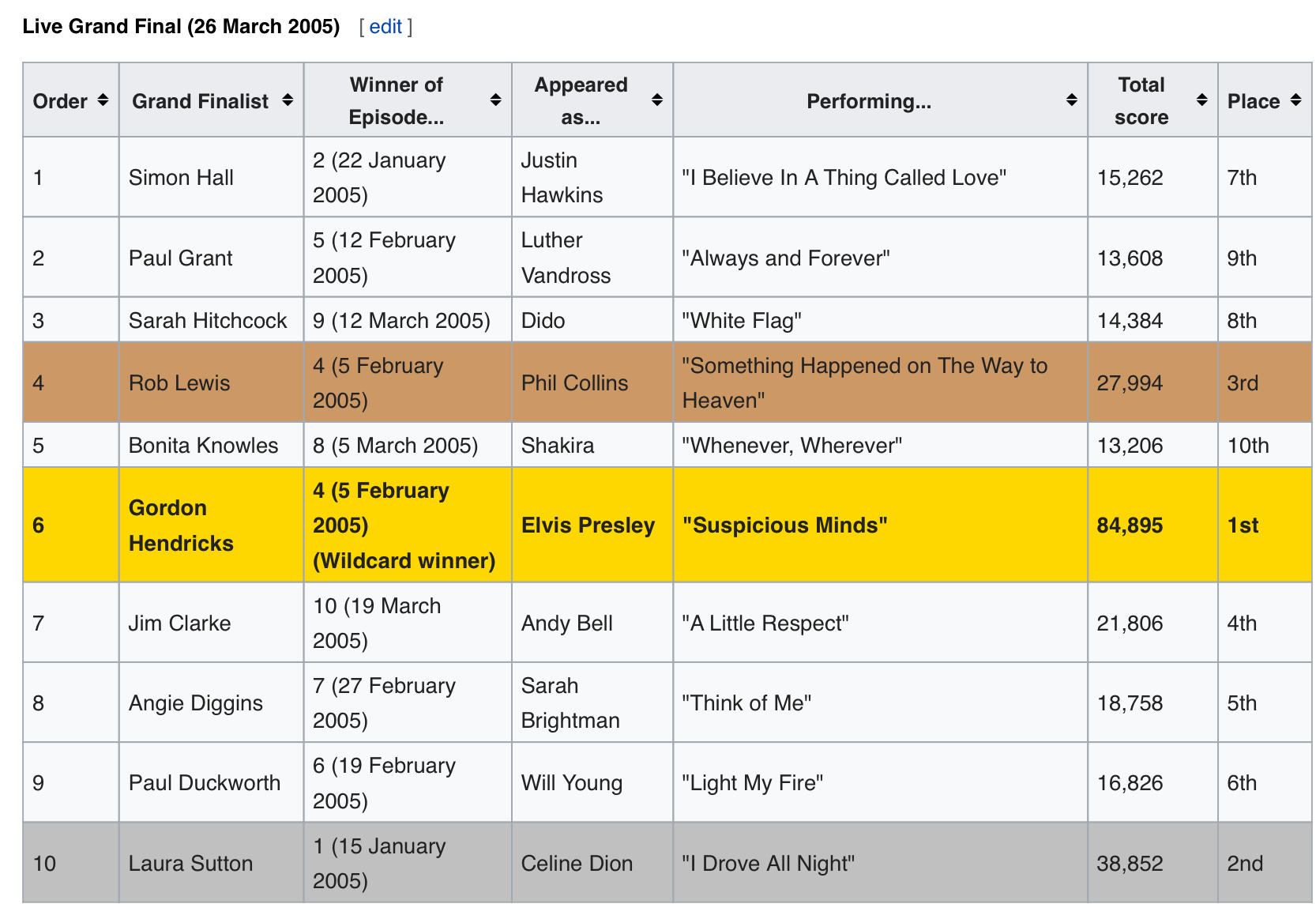Click the Justin Hawkins cell
The height and width of the screenshot is (919, 1316).
[x=592, y=177]
